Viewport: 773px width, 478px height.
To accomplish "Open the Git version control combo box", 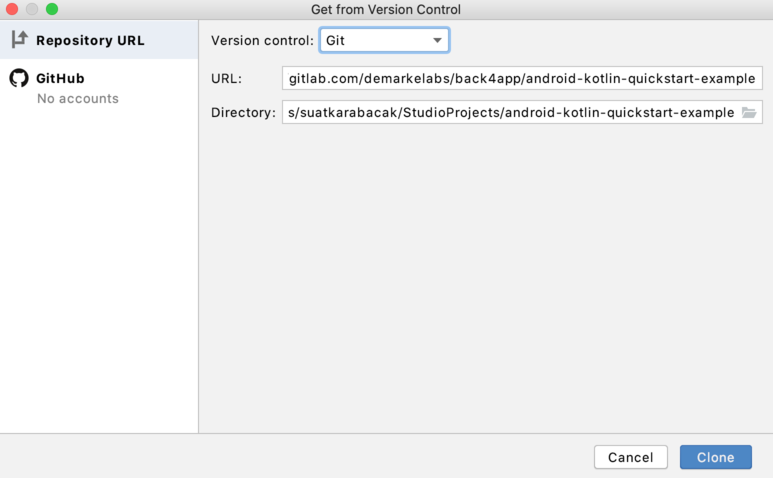I will pyautogui.click(x=384, y=40).
